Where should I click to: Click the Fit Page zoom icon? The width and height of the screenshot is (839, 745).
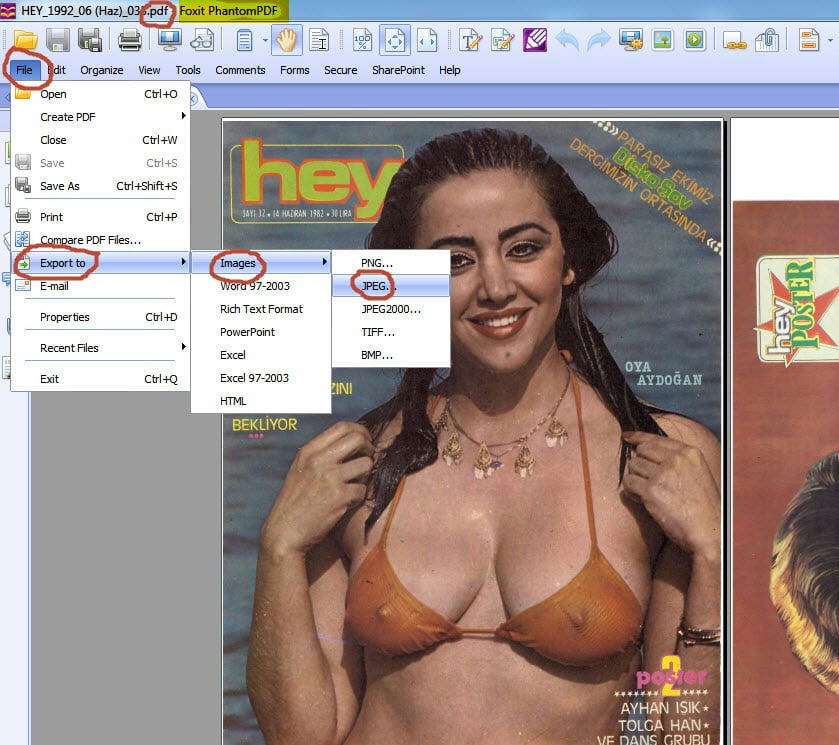click(x=394, y=40)
